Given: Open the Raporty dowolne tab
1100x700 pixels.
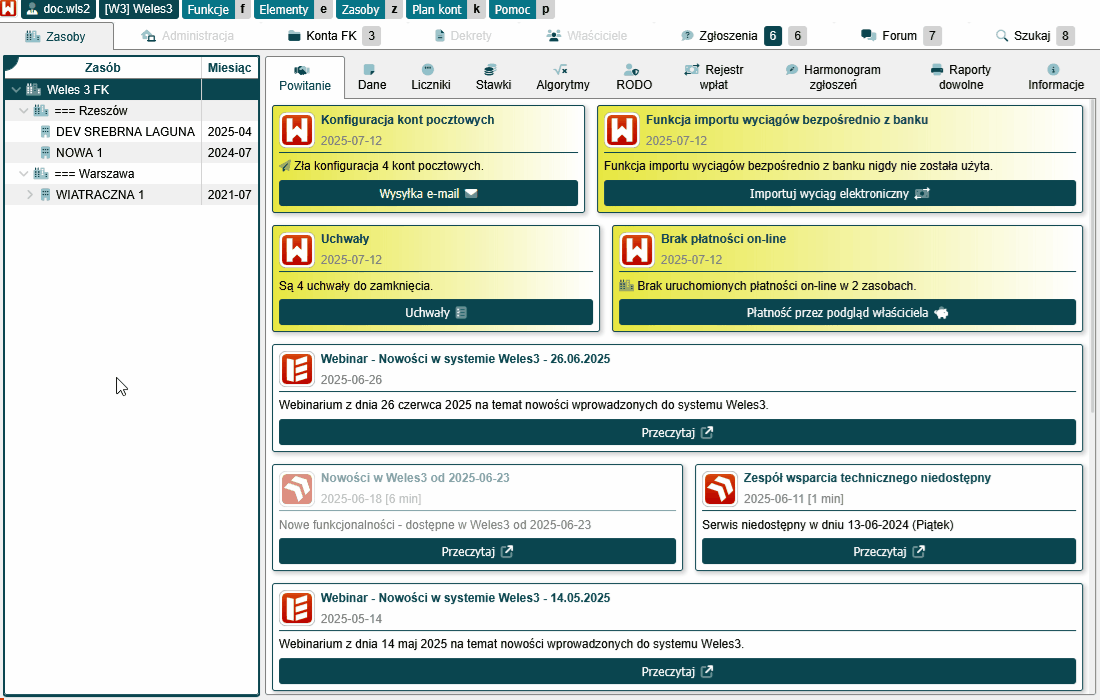Looking at the screenshot, I should click(x=960, y=77).
